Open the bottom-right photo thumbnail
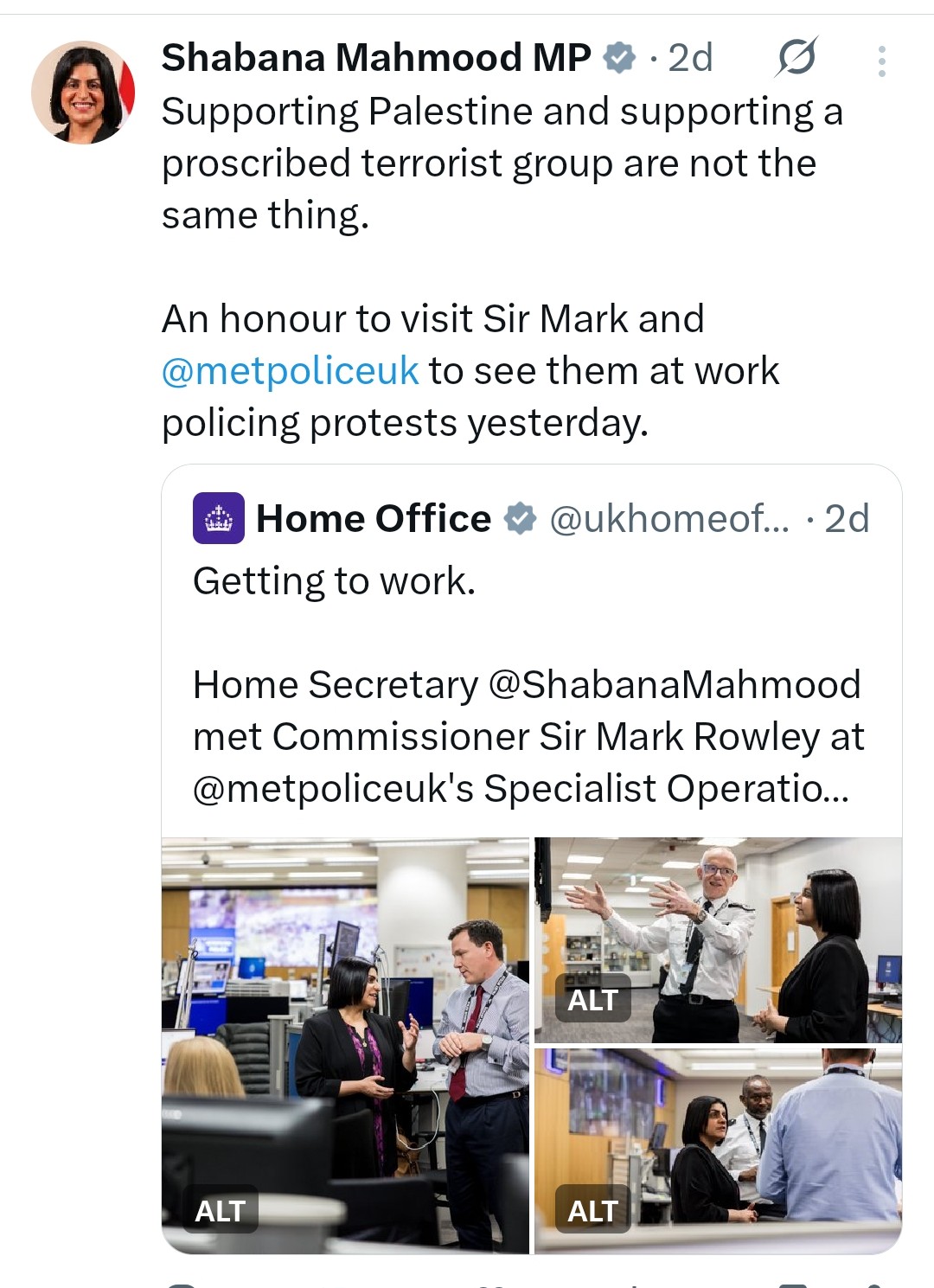Screen dimensions: 934x1288 pos(744,1142)
